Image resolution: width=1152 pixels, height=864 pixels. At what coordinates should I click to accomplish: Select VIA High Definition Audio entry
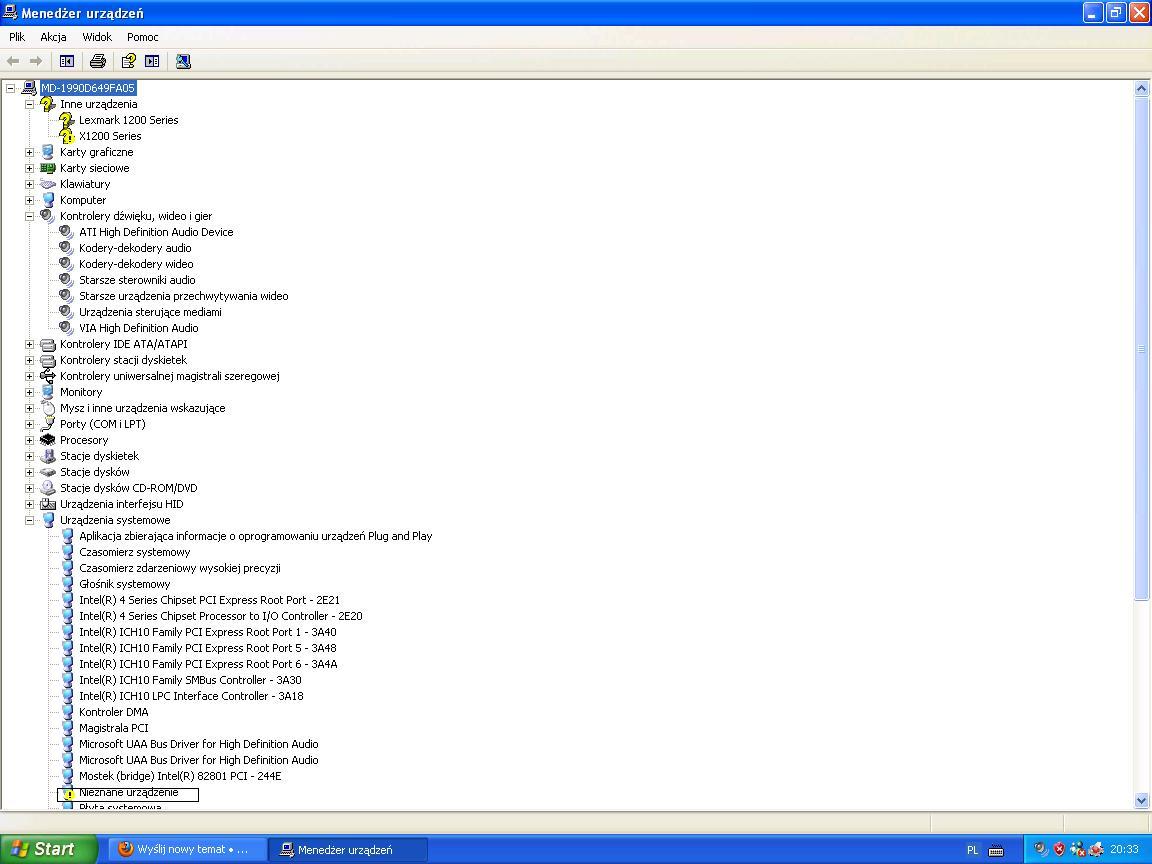139,328
